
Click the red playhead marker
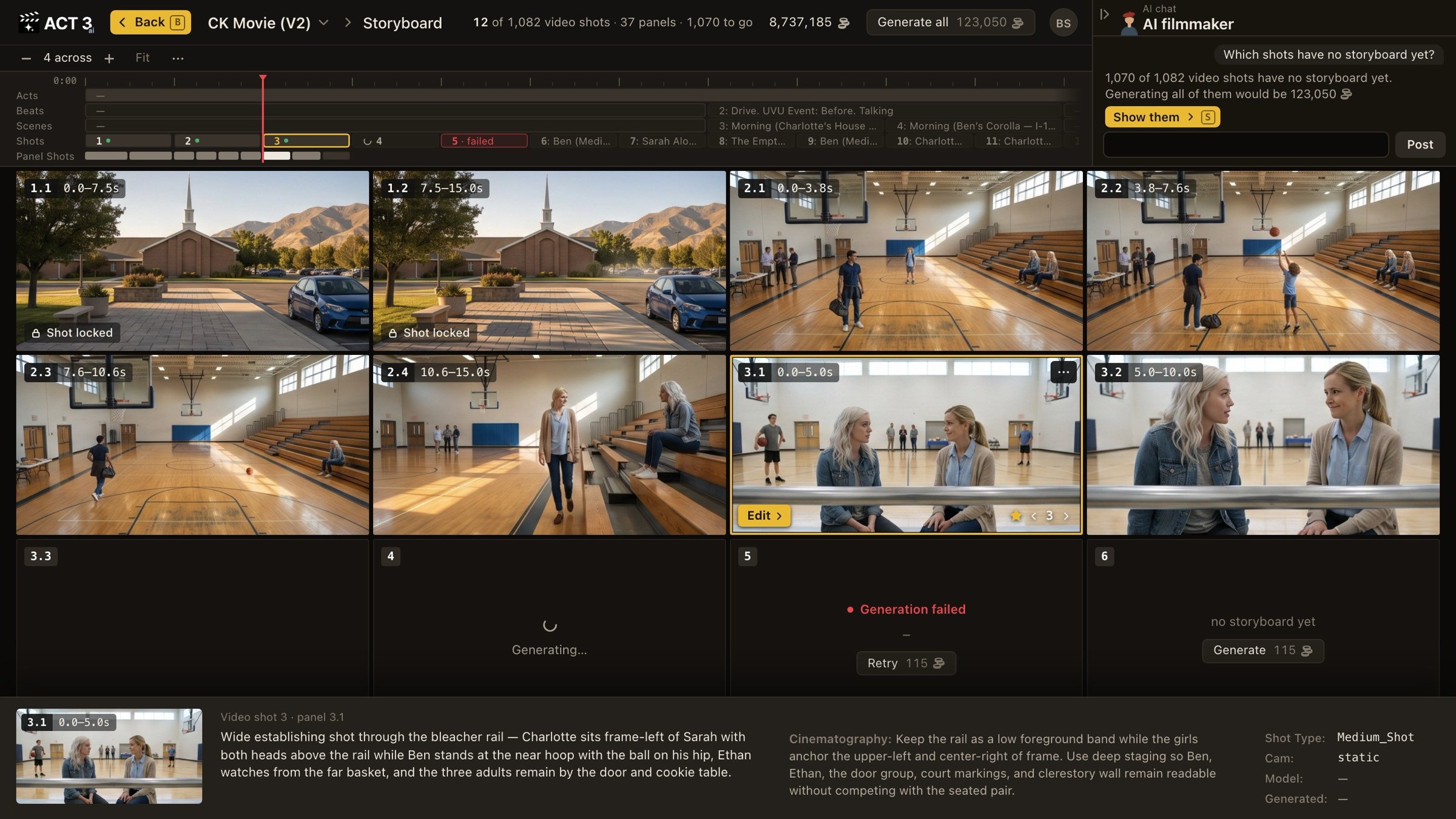[x=263, y=79]
